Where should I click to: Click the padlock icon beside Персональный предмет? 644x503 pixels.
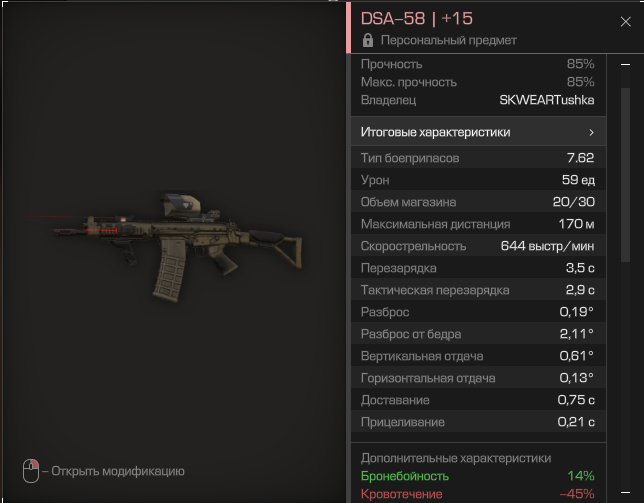pos(368,40)
